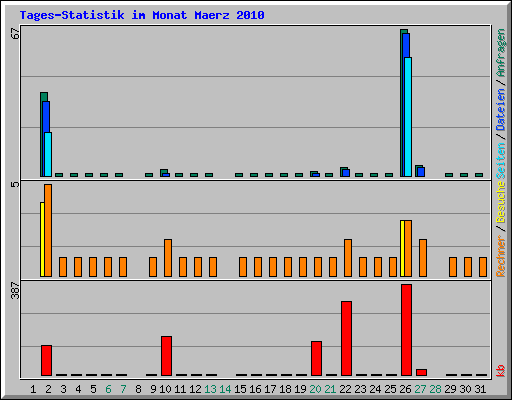Click the "Seiten" legend label
The image size is (512, 400).
[501, 161]
